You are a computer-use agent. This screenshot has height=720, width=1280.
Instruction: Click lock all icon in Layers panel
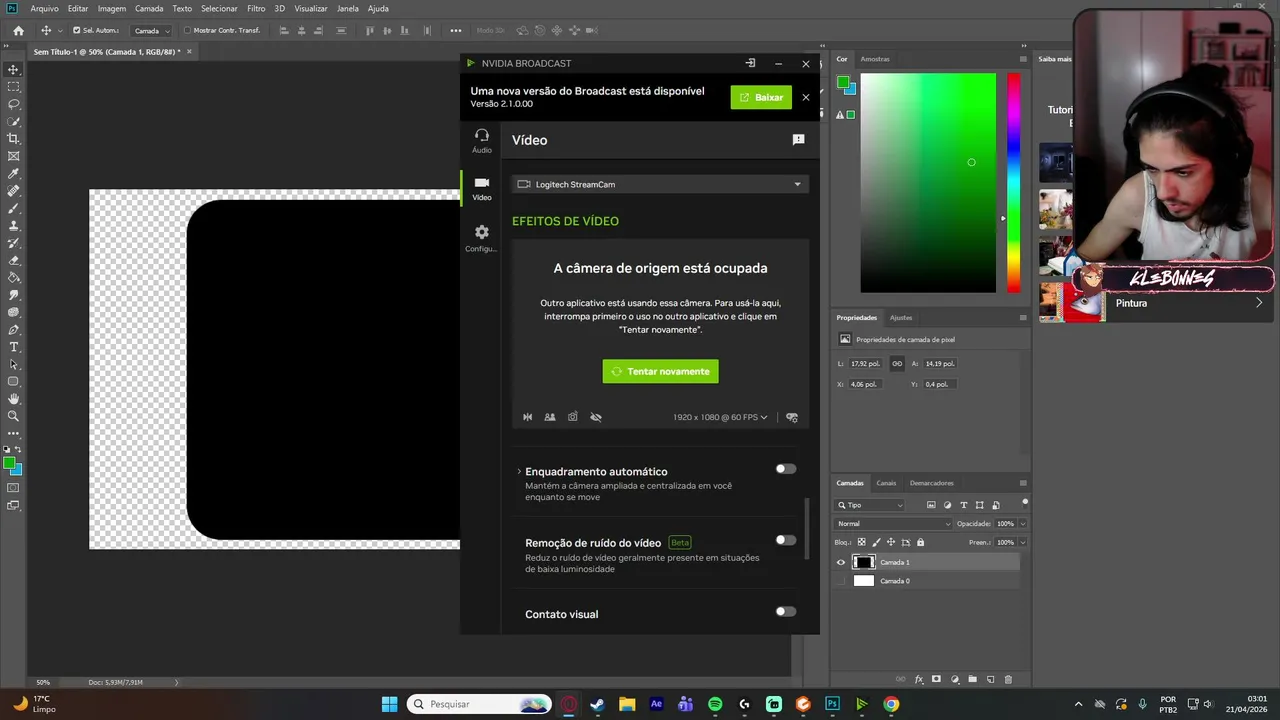[920, 542]
